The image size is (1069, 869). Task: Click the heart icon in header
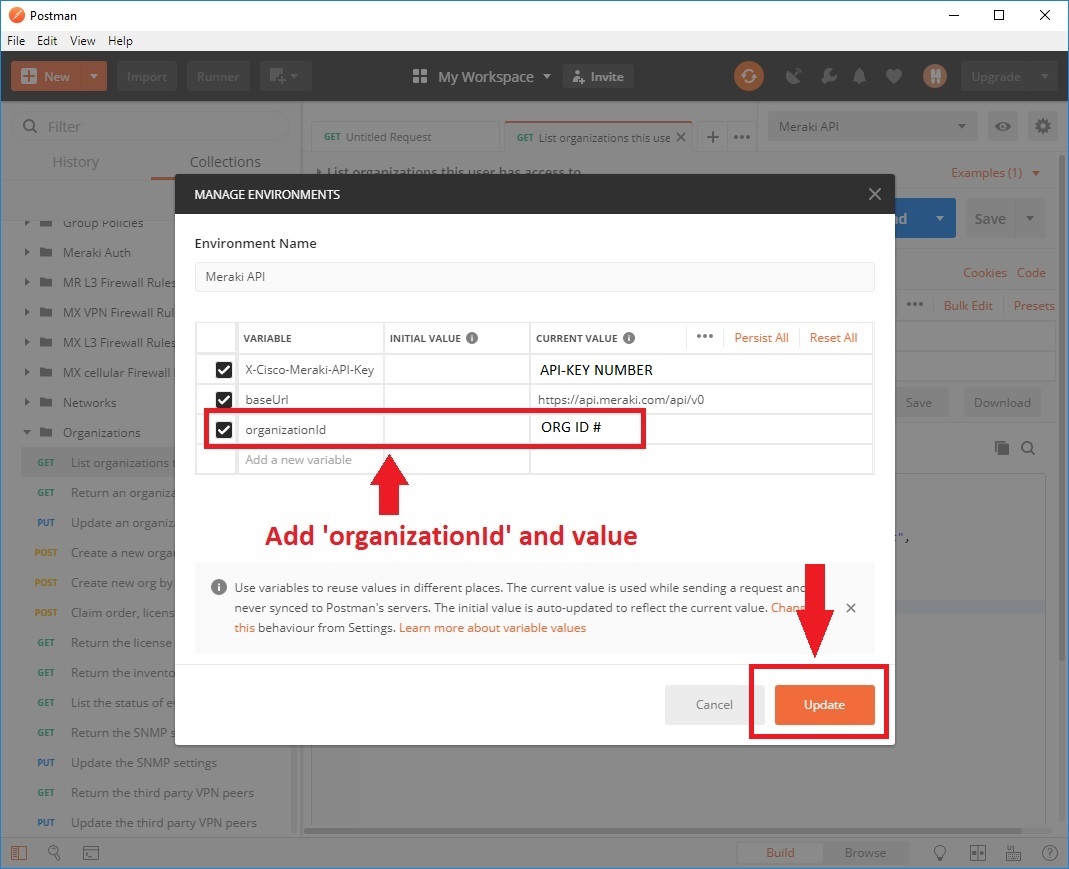coord(894,76)
